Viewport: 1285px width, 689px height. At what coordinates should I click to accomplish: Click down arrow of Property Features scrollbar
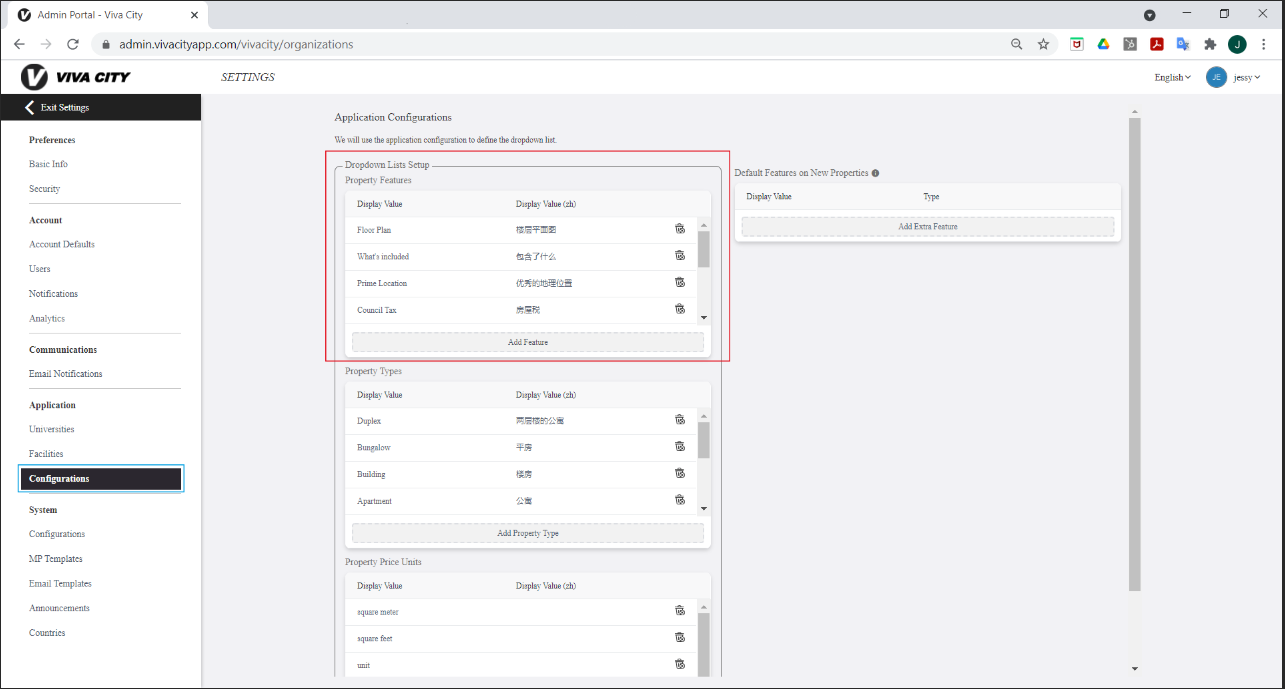704,318
